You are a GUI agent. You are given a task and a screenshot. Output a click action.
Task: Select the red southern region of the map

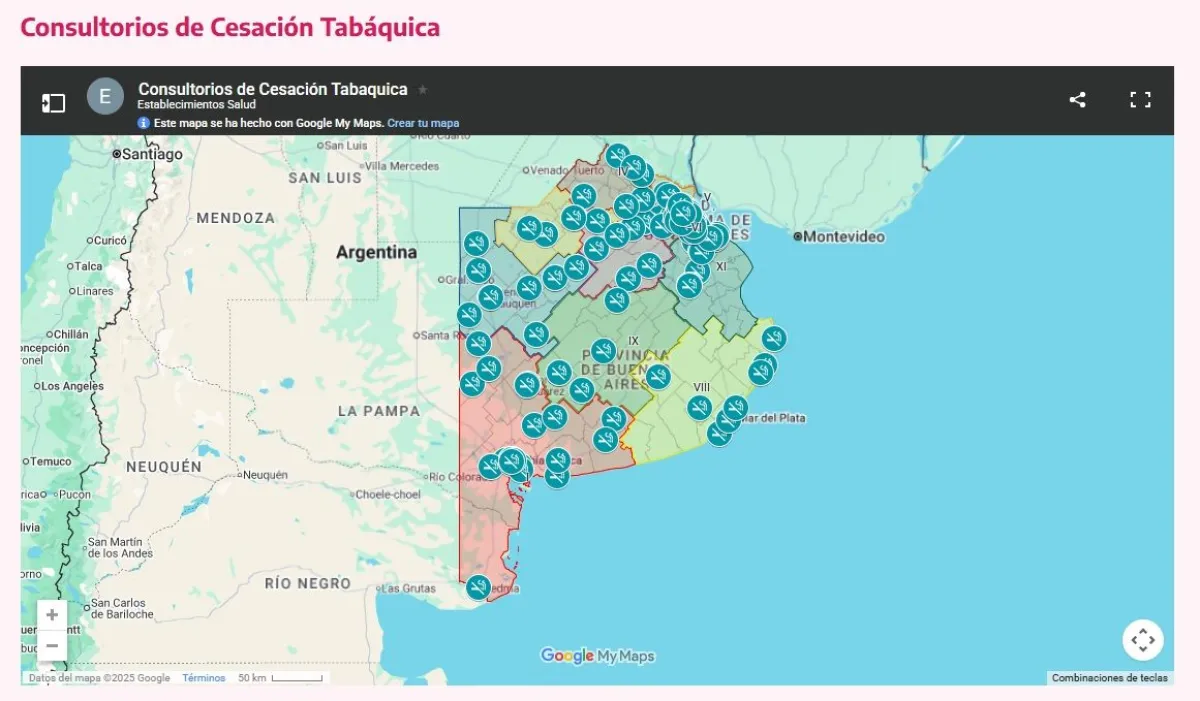tap(490, 520)
